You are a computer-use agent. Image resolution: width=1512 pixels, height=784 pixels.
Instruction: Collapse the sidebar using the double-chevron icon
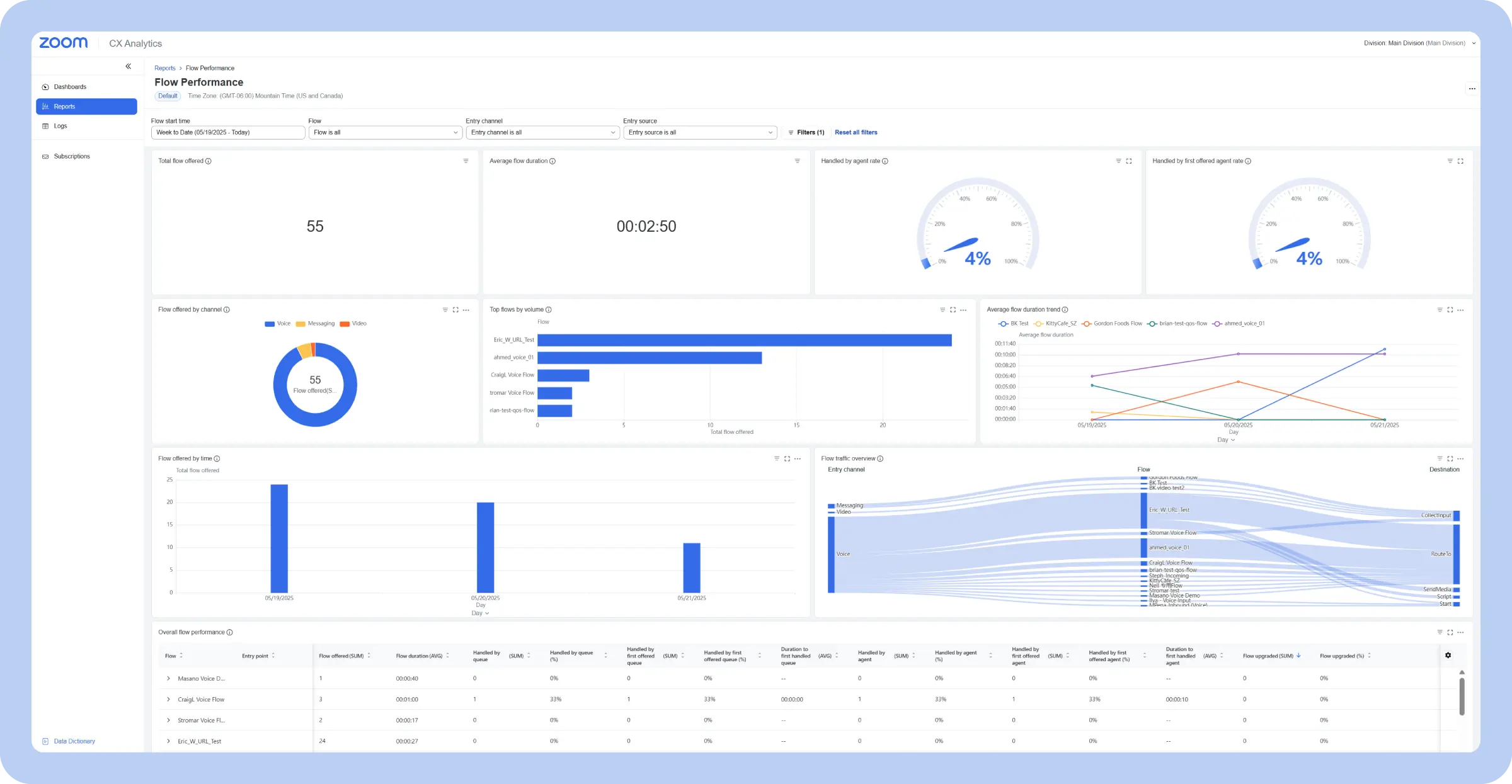coord(129,66)
